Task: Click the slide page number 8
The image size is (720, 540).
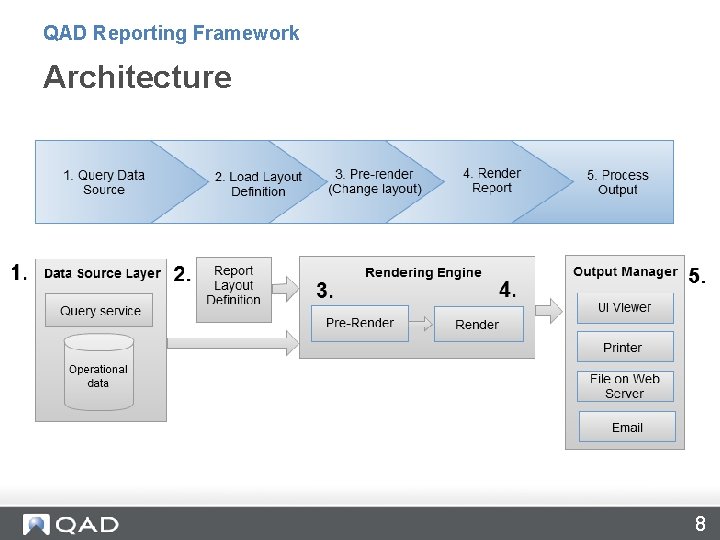Action: point(700,523)
